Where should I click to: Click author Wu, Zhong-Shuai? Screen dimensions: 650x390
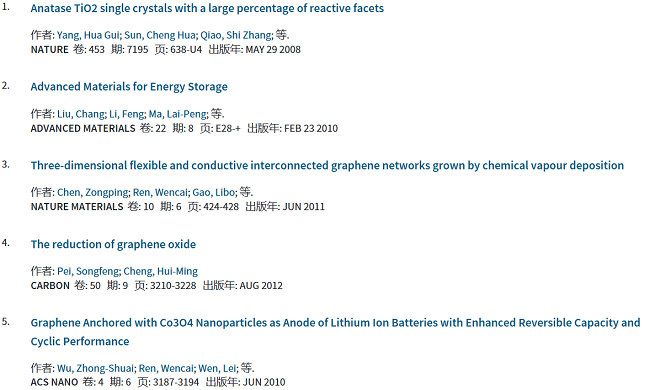[x=95, y=368]
